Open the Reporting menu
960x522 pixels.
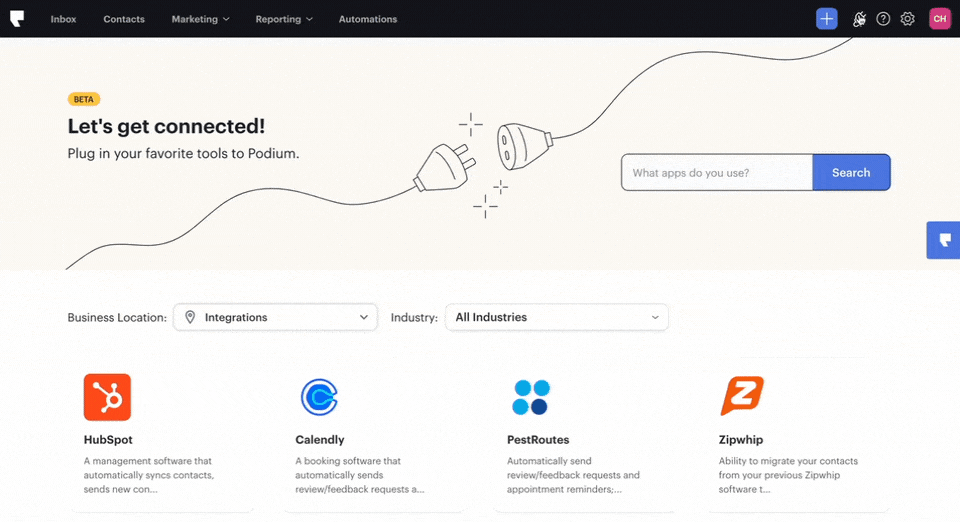point(283,19)
